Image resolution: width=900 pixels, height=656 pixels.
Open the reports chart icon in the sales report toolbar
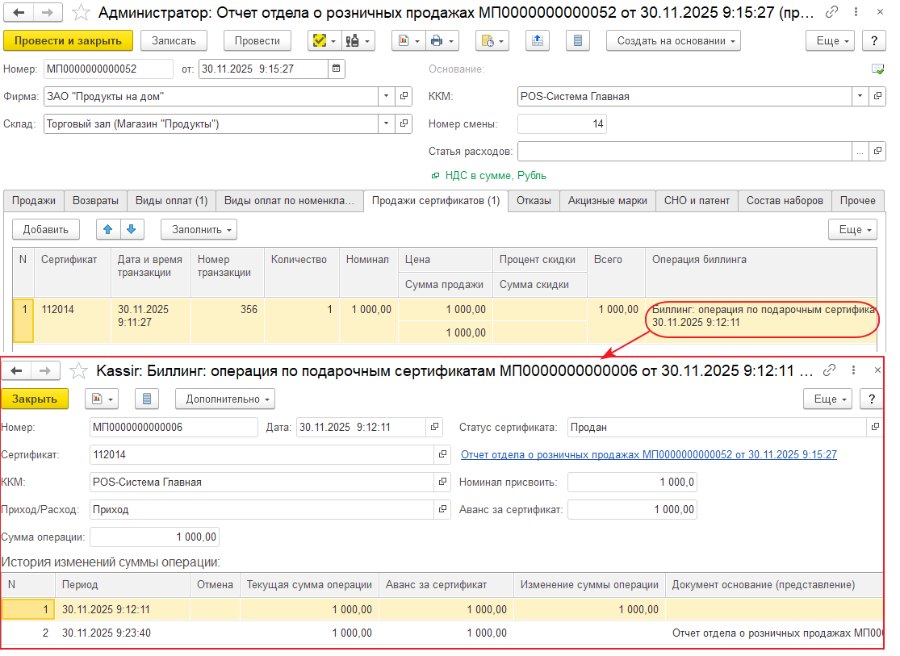(404, 41)
